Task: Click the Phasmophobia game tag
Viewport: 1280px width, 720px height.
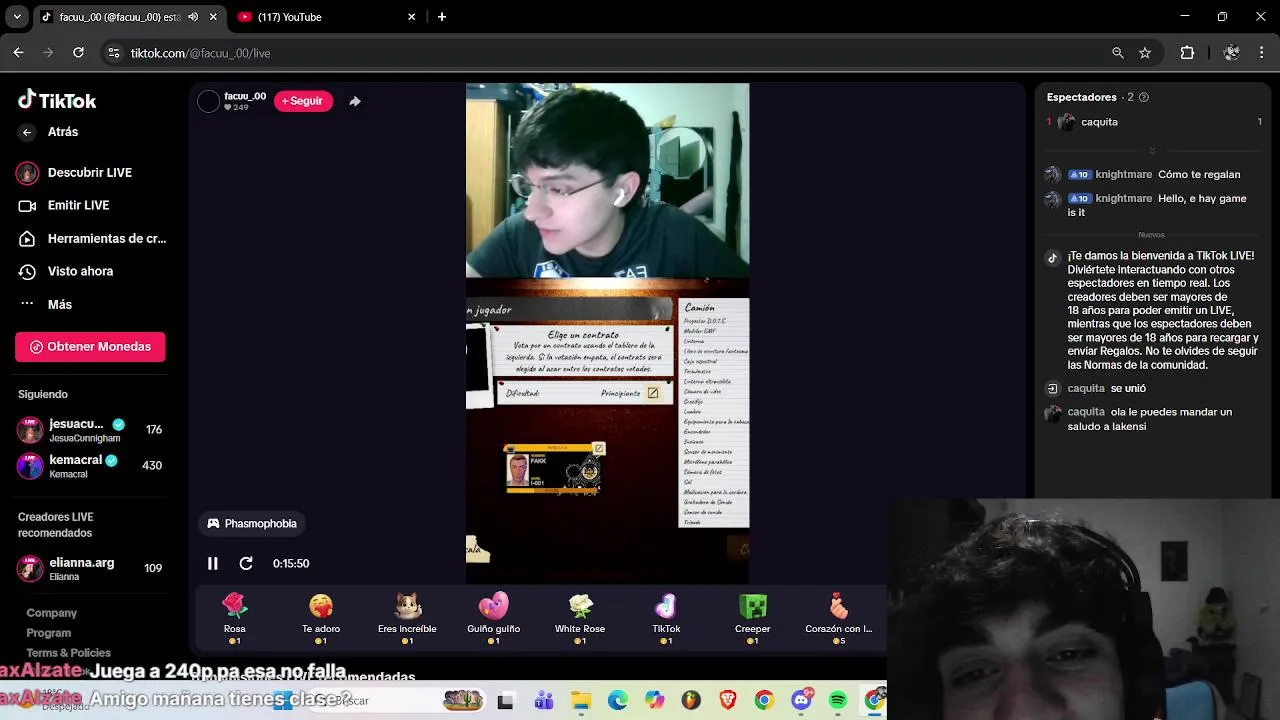Action: click(252, 523)
